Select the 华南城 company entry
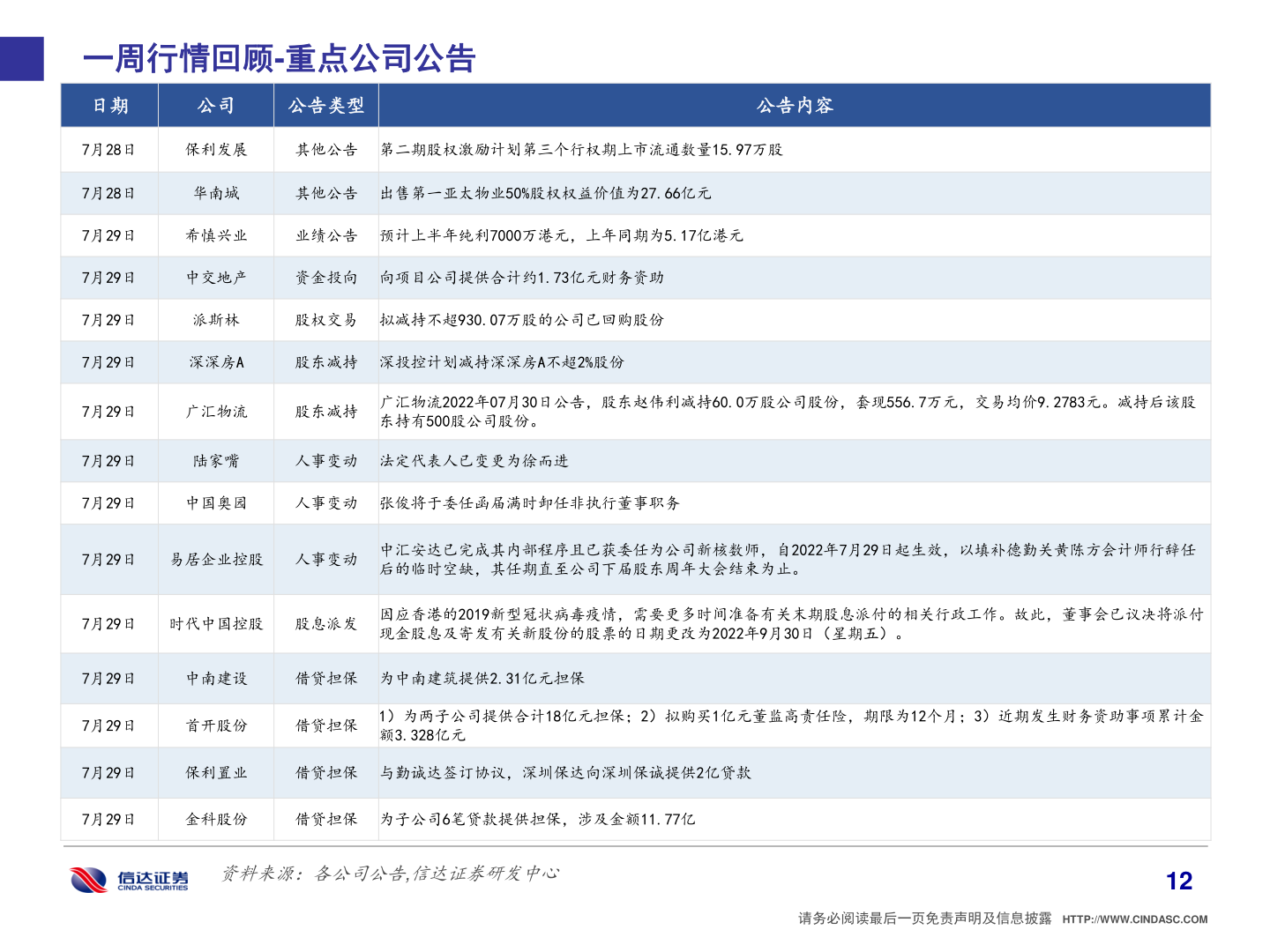 click(215, 192)
